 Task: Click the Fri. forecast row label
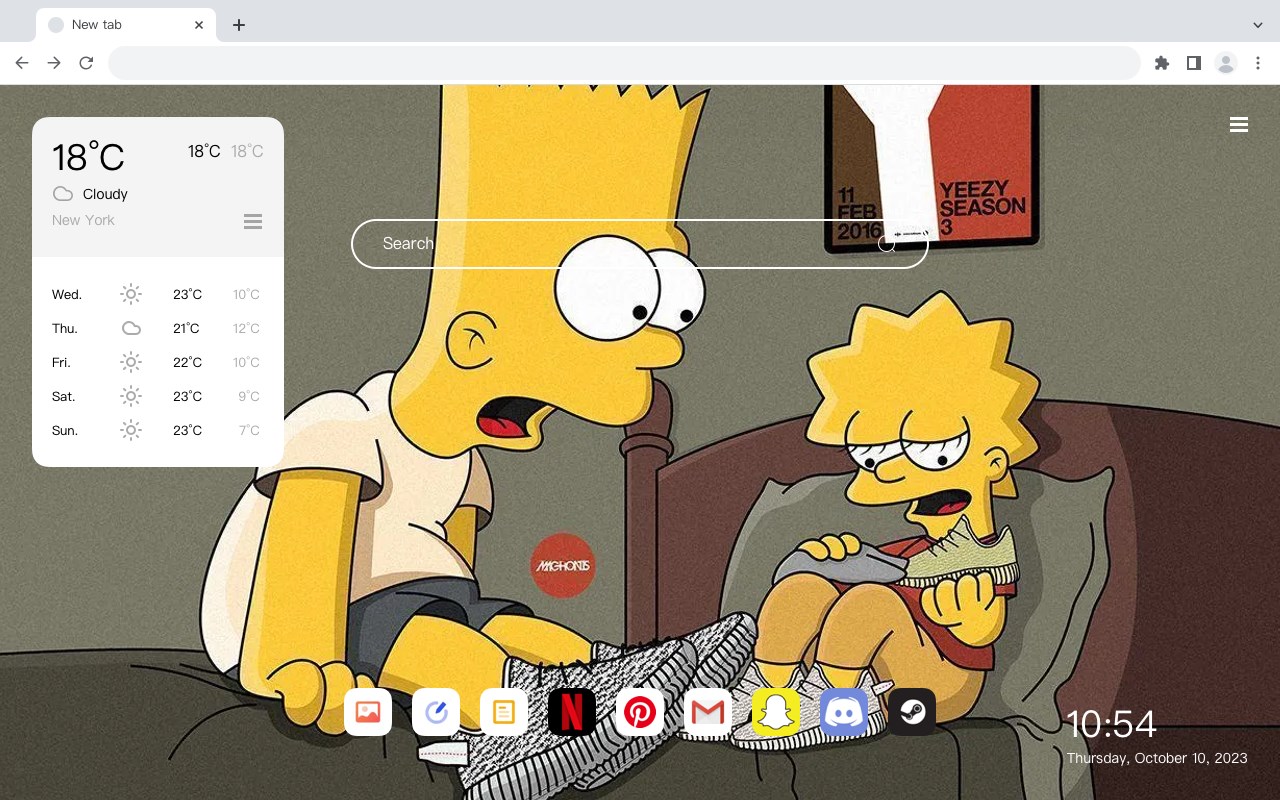point(61,362)
